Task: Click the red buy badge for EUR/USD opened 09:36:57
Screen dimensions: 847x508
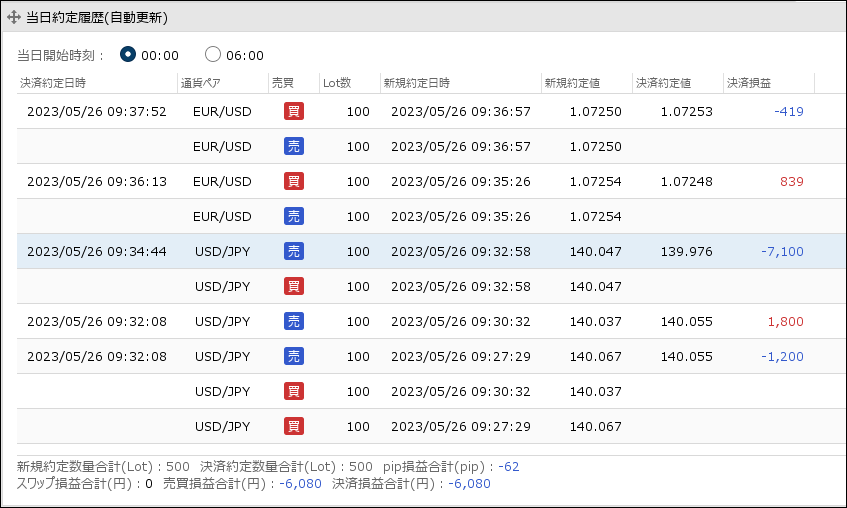Action: [294, 111]
